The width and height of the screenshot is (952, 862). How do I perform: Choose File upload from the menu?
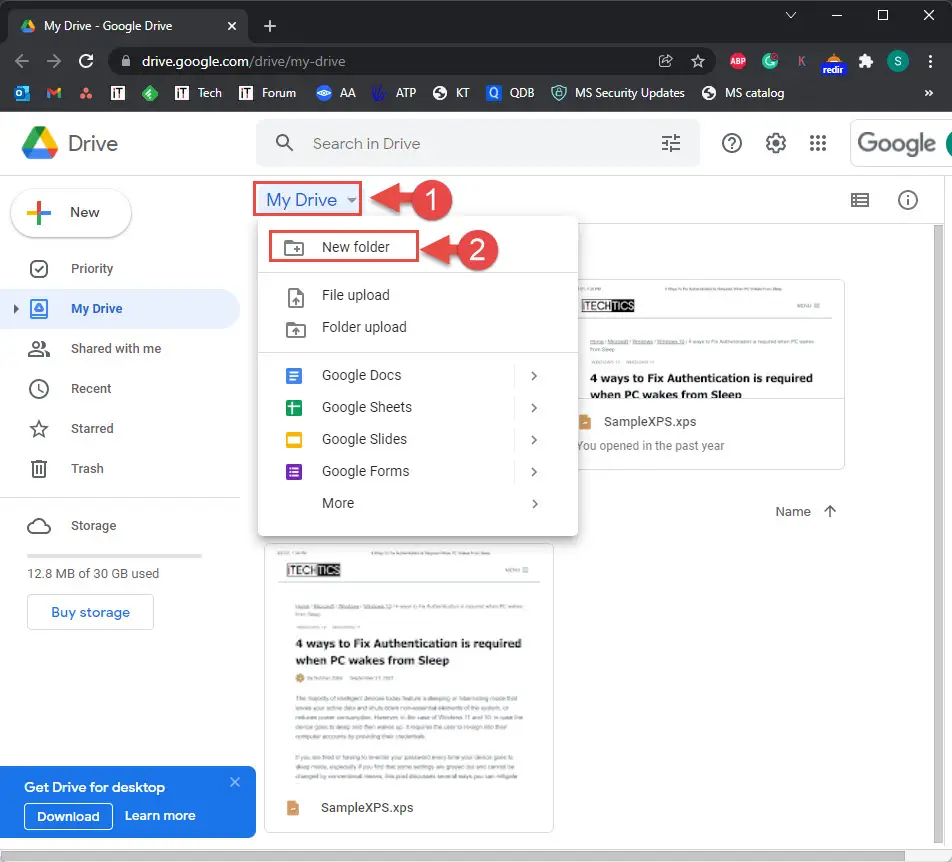[x=417, y=296]
